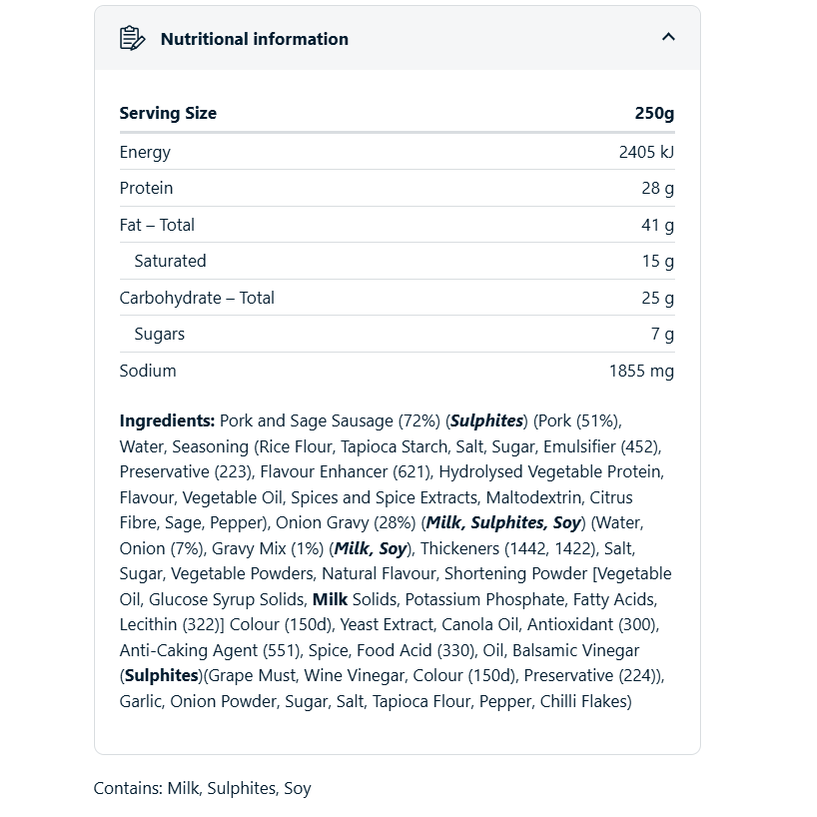The height and width of the screenshot is (817, 817).
Task: Click the Protein row label
Action: (146, 188)
